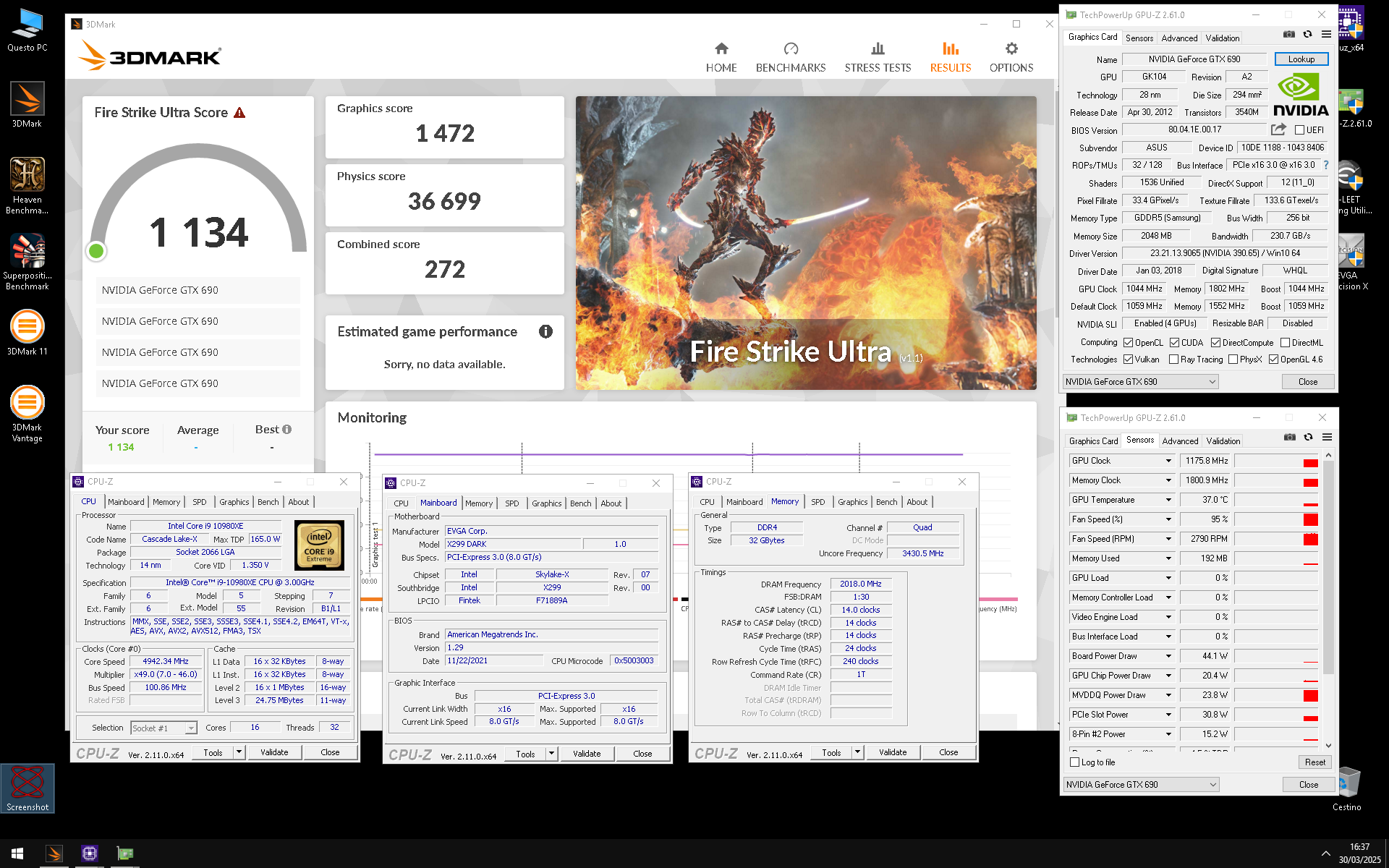This screenshot has height=868, width=1389.
Task: Open Cestino recycle bin icon
Action: 1347,789
